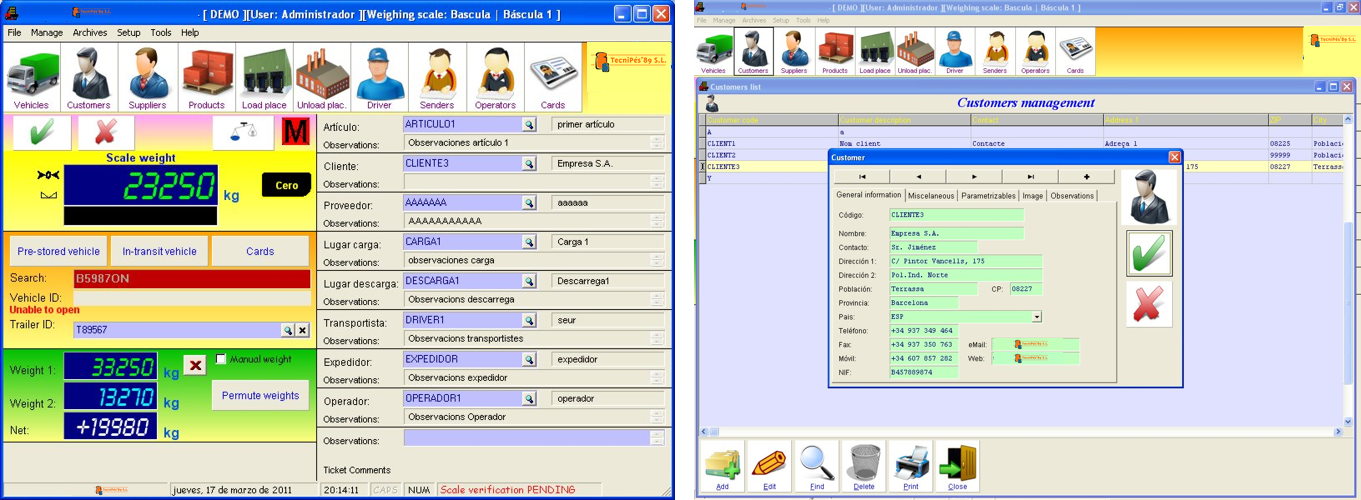This screenshot has width=1361, height=500.
Task: Click green checkmark accept button in weighing window
Action: 42,132
